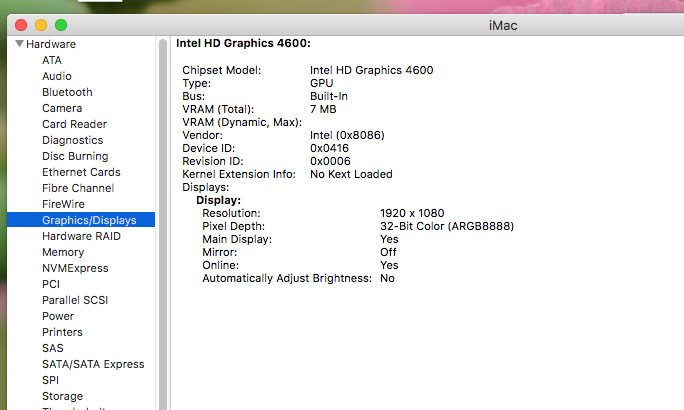Select Bluetooth in the Hardware list

point(67,92)
